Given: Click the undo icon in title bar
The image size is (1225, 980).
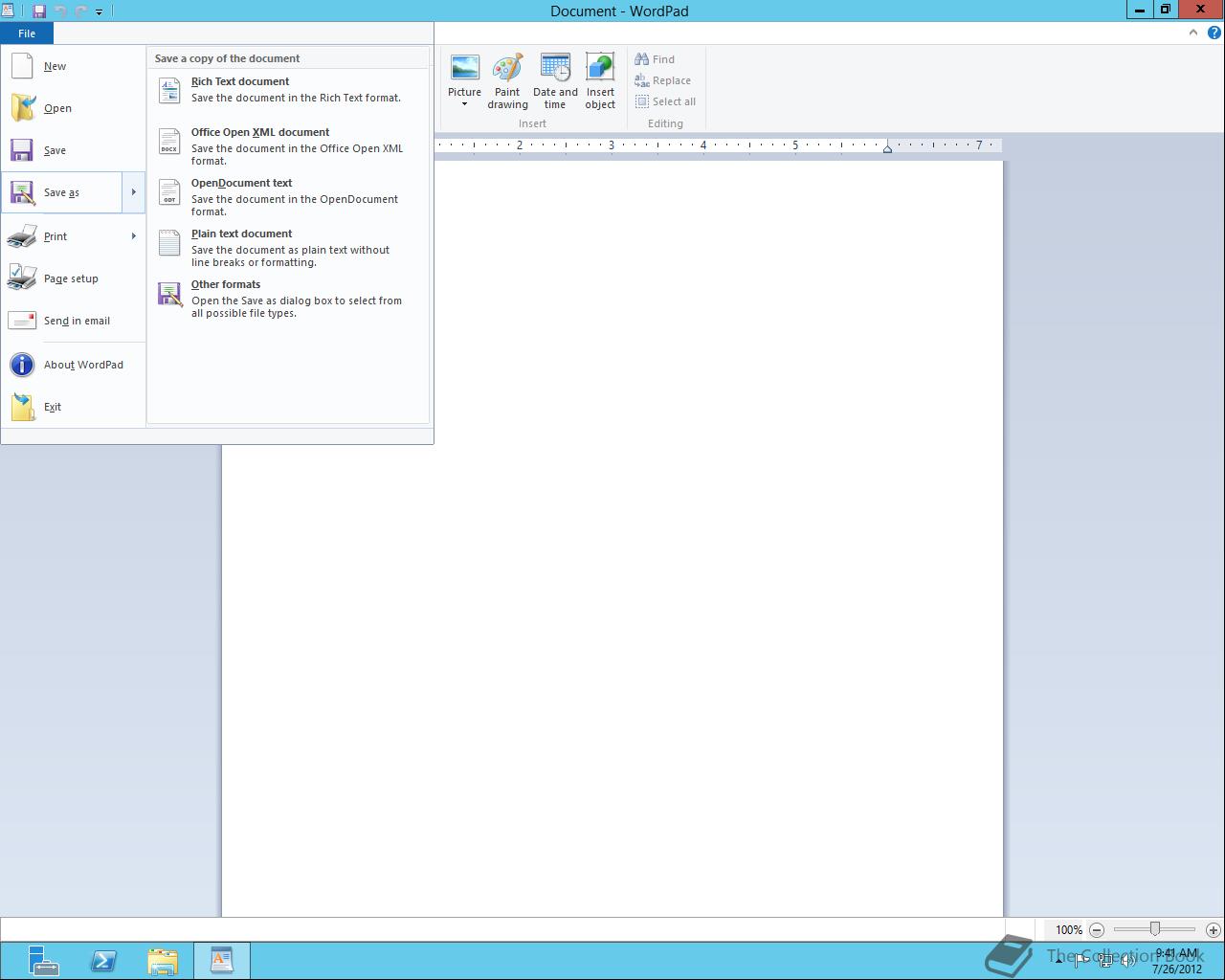Looking at the screenshot, I should [x=59, y=11].
